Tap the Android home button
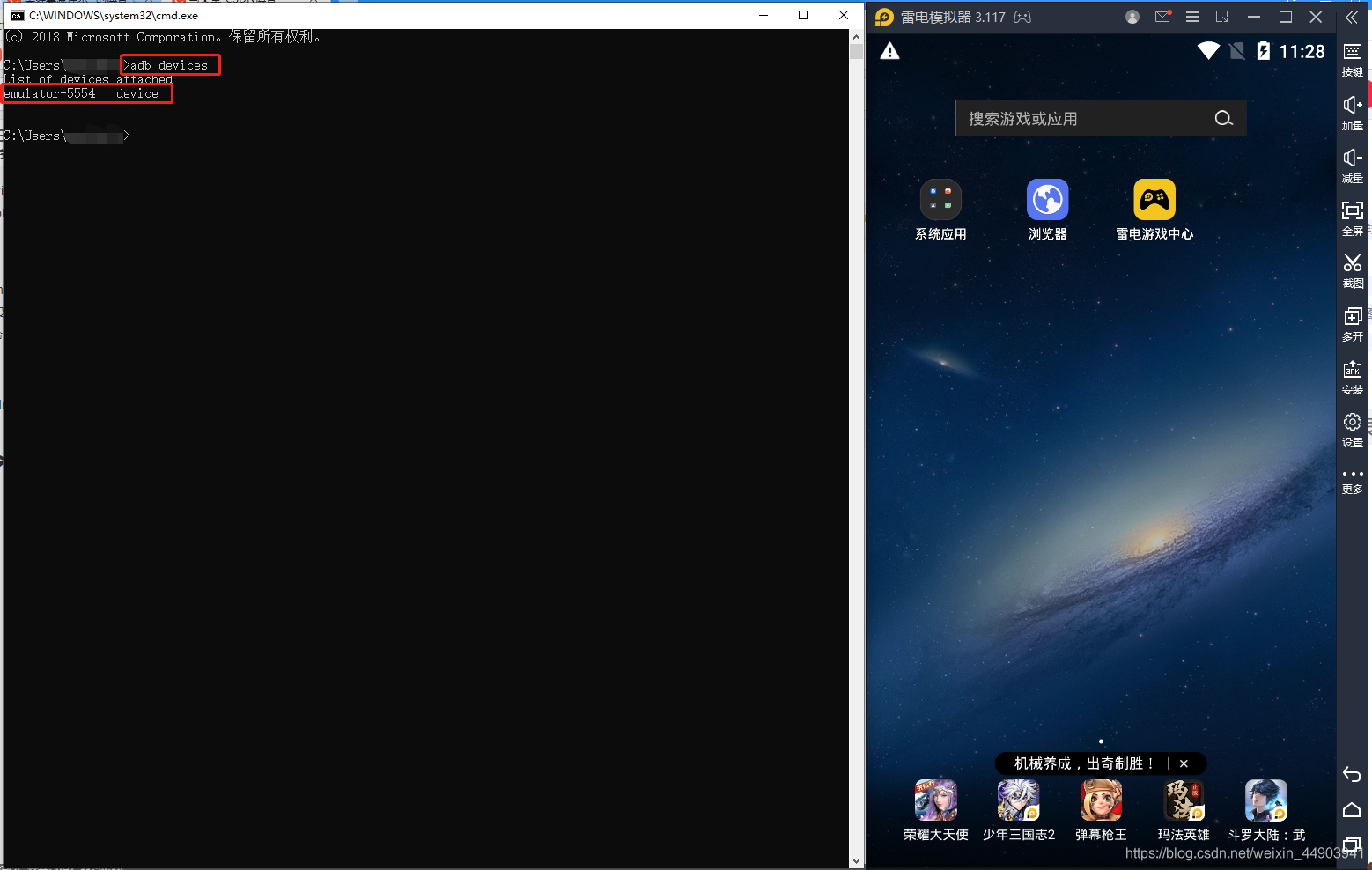 [1352, 810]
